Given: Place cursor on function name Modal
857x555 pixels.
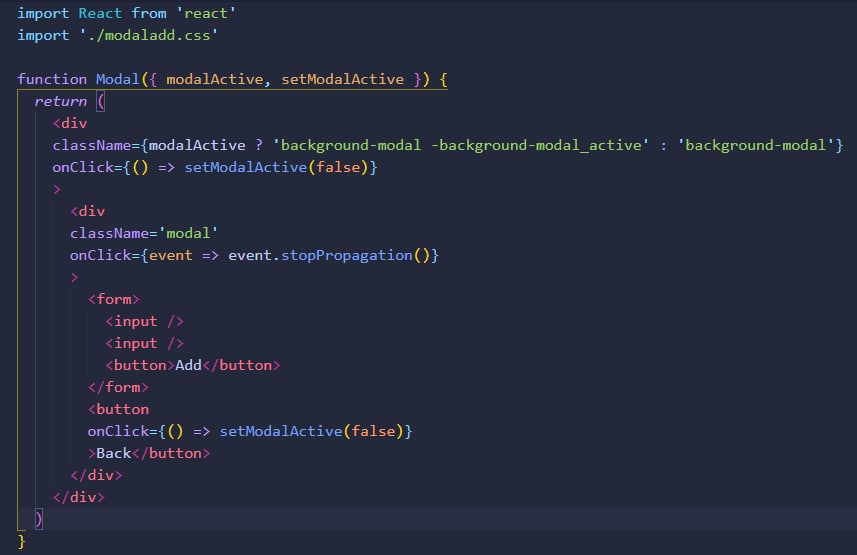Looking at the screenshot, I should [118, 79].
